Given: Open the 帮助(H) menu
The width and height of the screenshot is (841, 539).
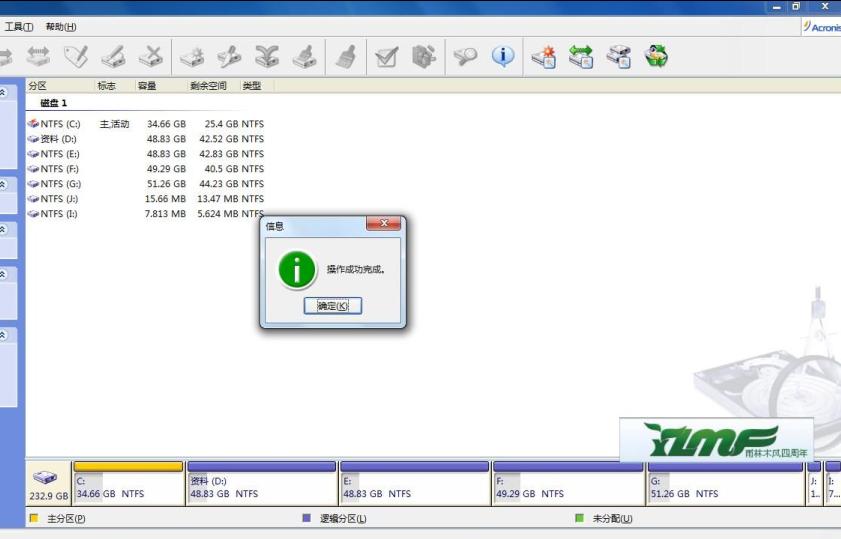Looking at the screenshot, I should tap(61, 27).
